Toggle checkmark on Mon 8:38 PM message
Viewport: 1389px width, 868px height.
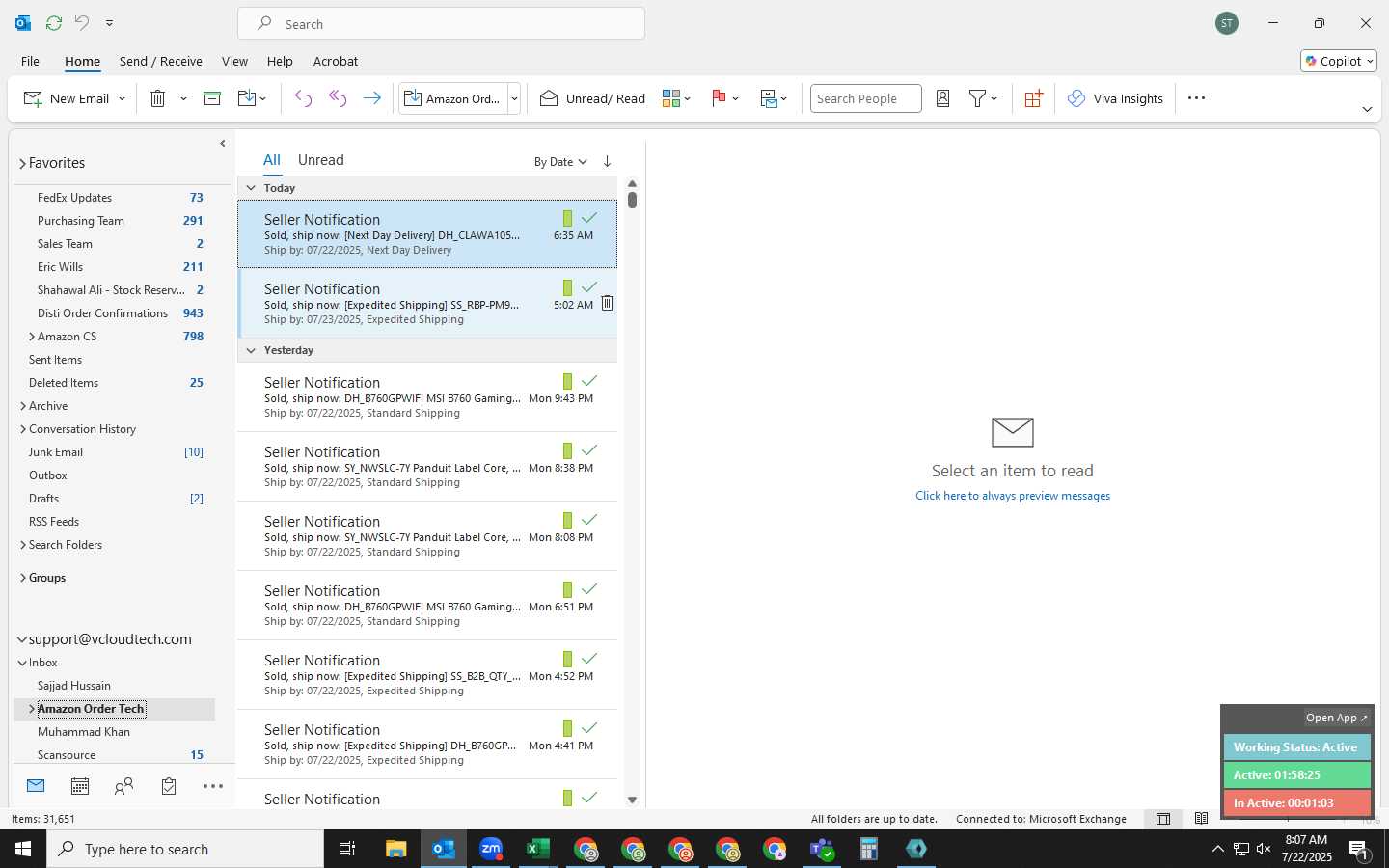[x=589, y=450]
